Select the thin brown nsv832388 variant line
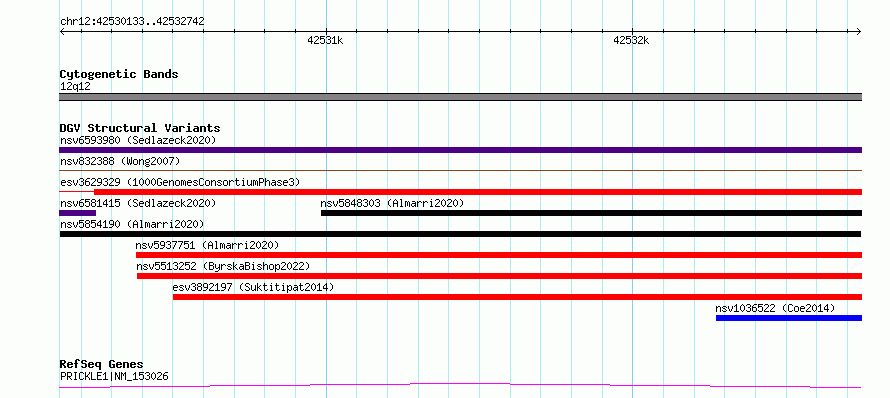The height and width of the screenshot is (398, 890). [460, 170]
